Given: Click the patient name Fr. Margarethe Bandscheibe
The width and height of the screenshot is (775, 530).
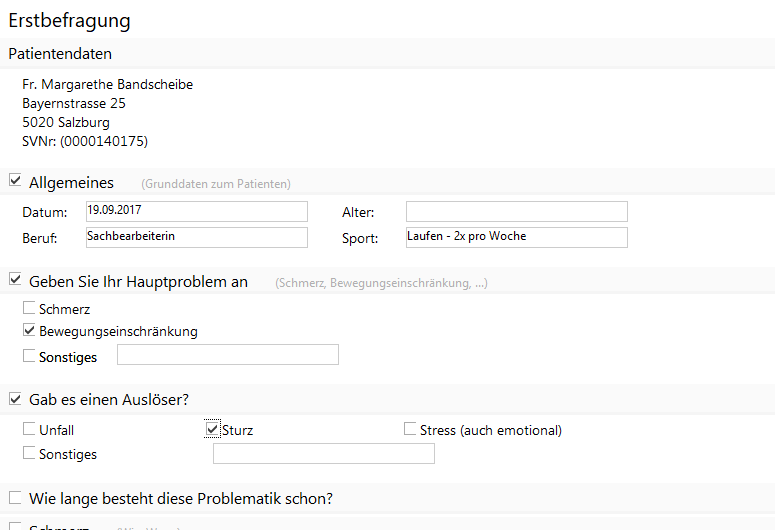Looking at the screenshot, I should (x=107, y=85).
